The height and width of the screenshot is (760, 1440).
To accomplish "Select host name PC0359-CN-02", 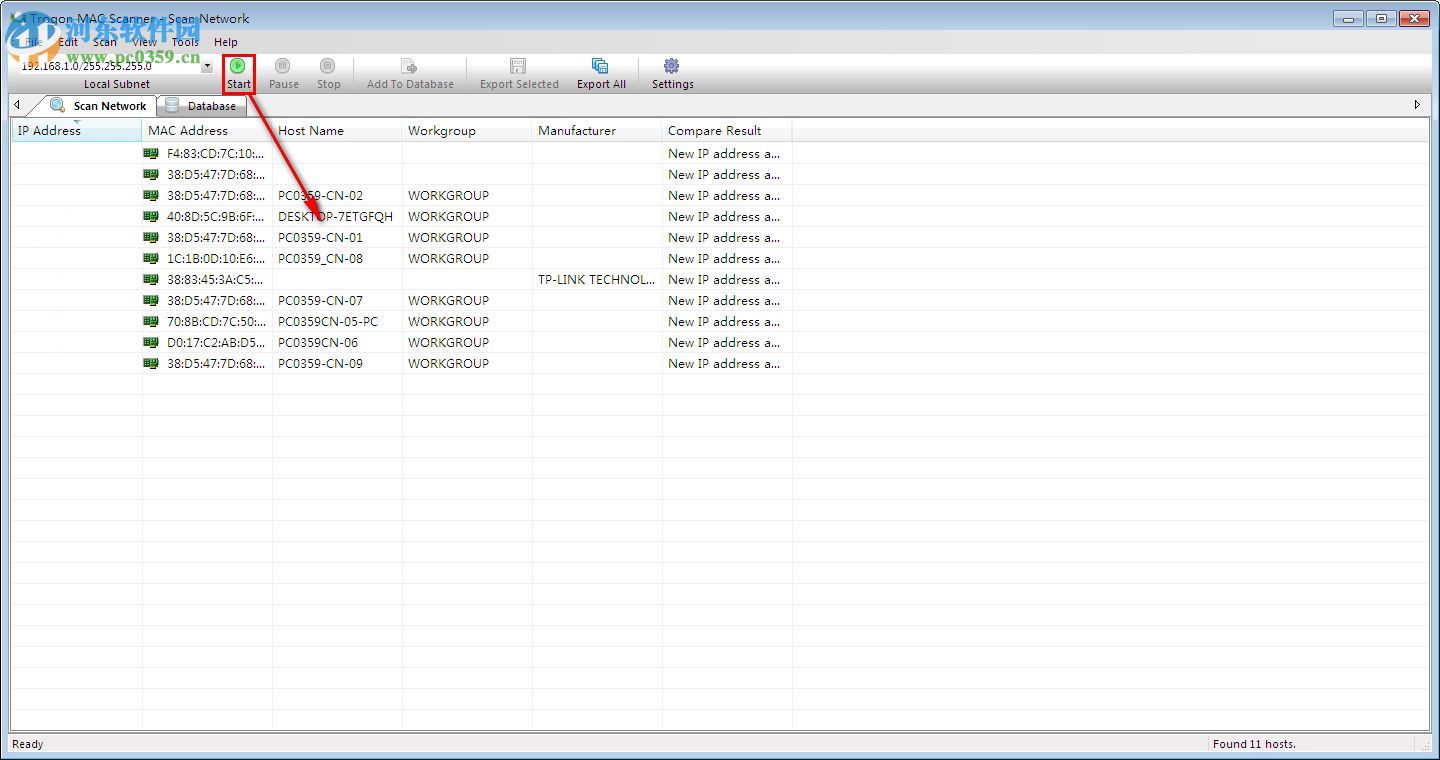I will click(x=320, y=195).
